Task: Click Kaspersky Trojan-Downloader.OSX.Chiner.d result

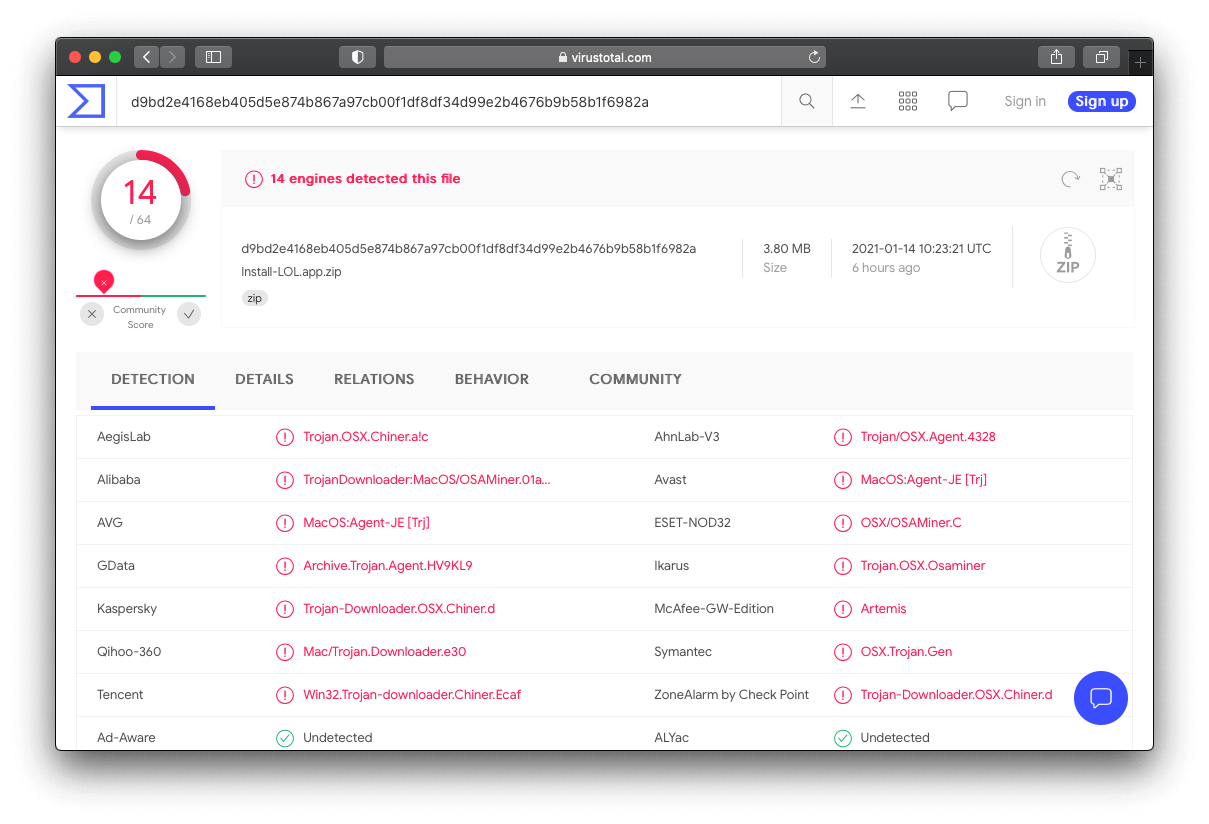Action: click(399, 609)
